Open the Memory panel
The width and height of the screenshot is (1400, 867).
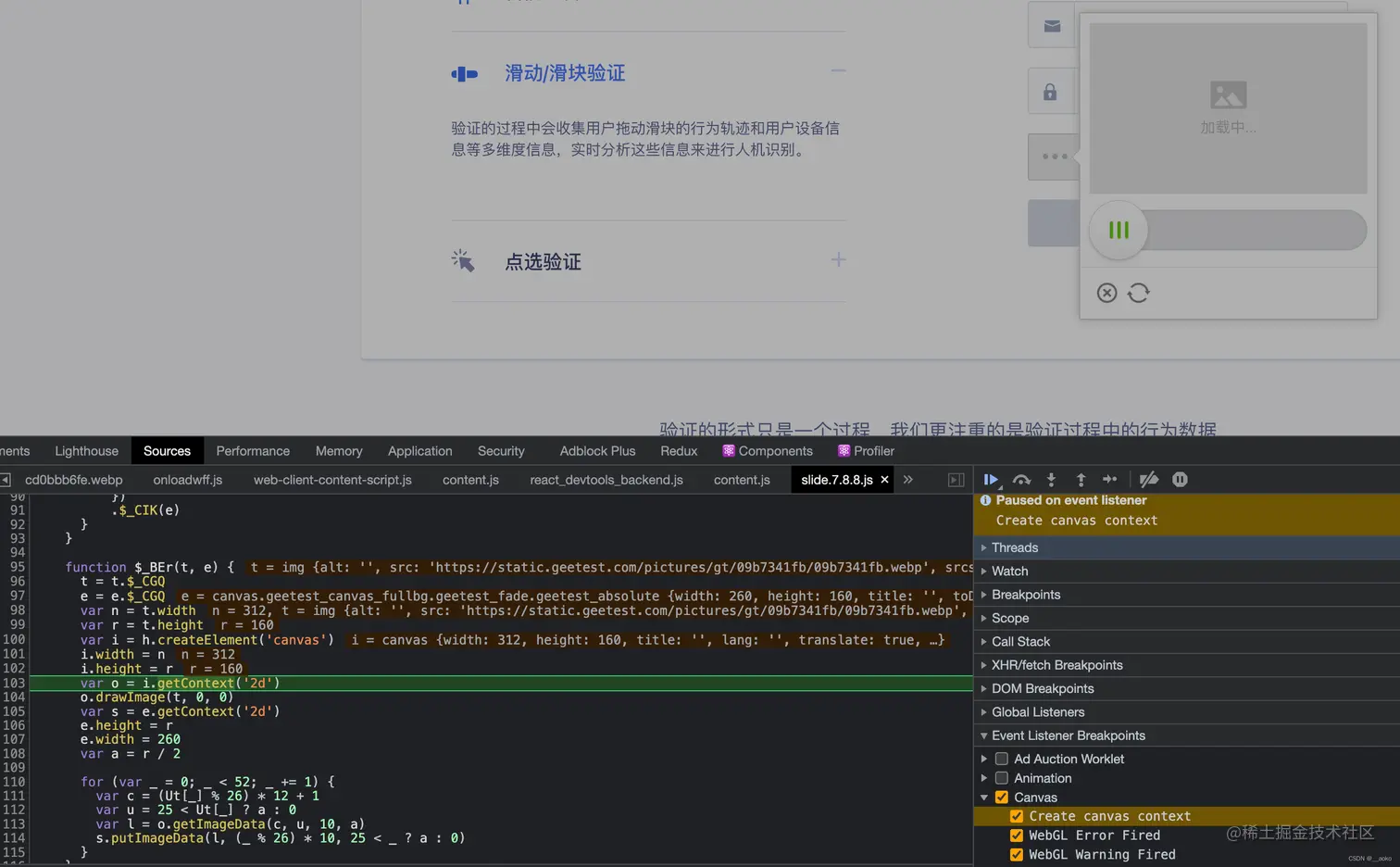pyautogui.click(x=339, y=451)
